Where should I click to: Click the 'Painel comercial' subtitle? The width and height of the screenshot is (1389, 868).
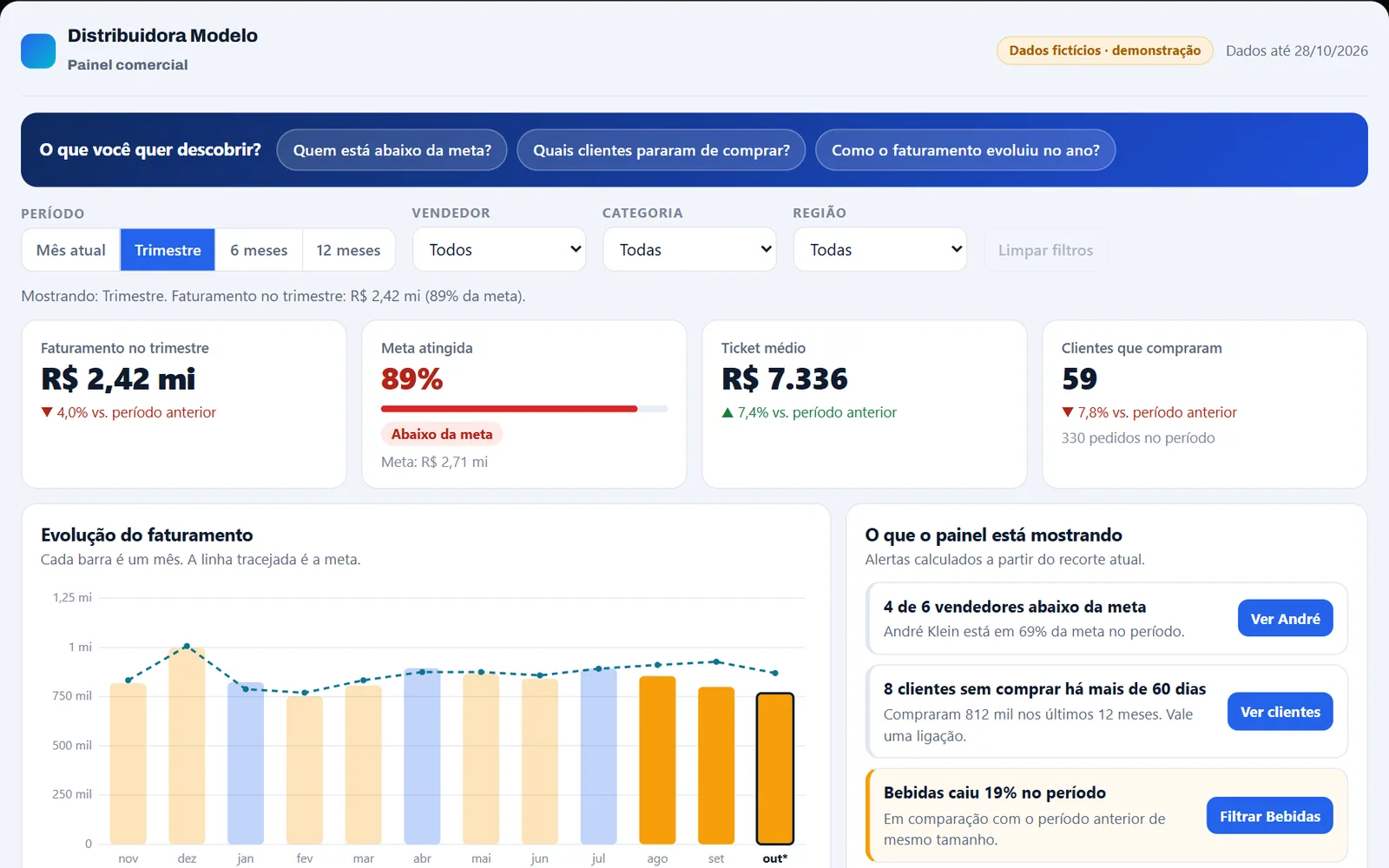pos(128,65)
